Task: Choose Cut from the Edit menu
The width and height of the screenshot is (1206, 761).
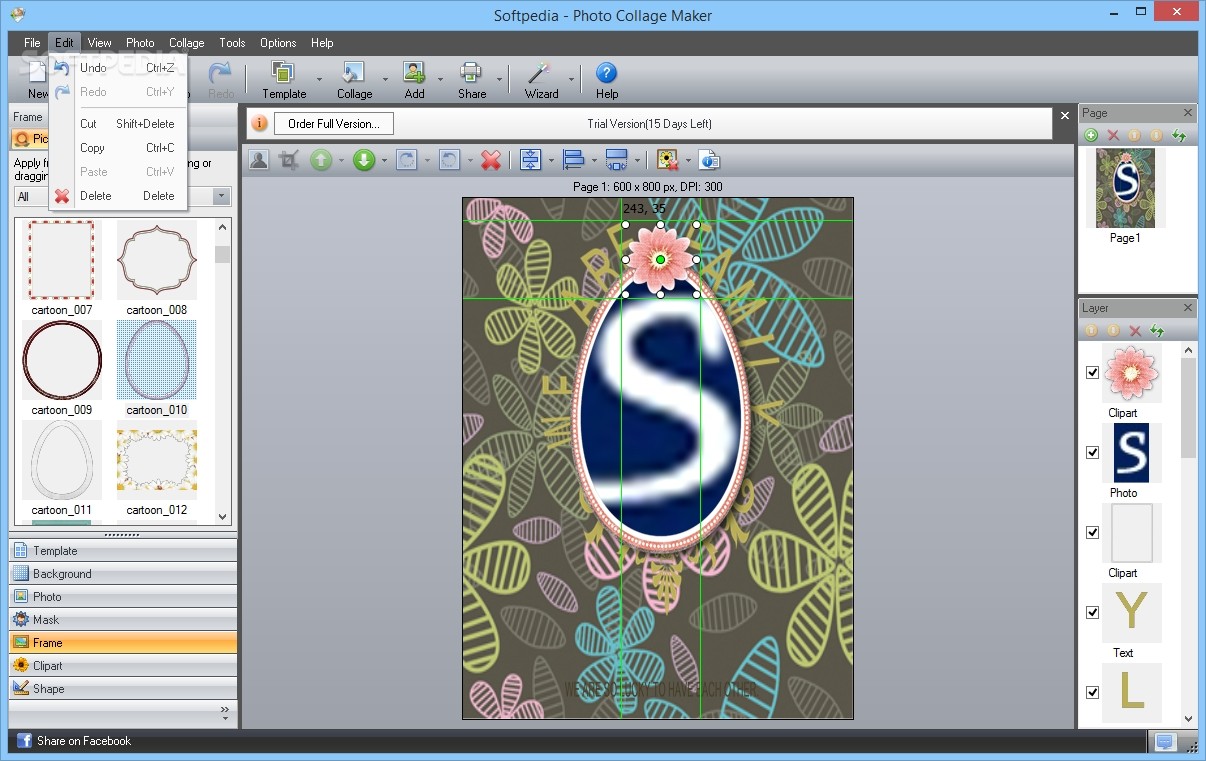Action: click(118, 124)
